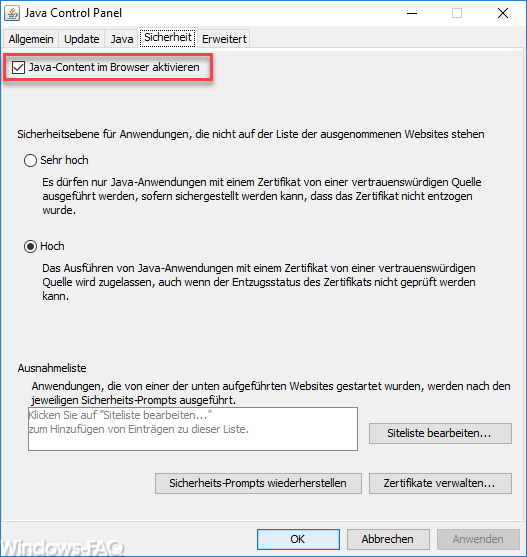Viewport: 527px width, 557px height.
Task: Click the Java coffee cup title icon
Action: pos(12,13)
